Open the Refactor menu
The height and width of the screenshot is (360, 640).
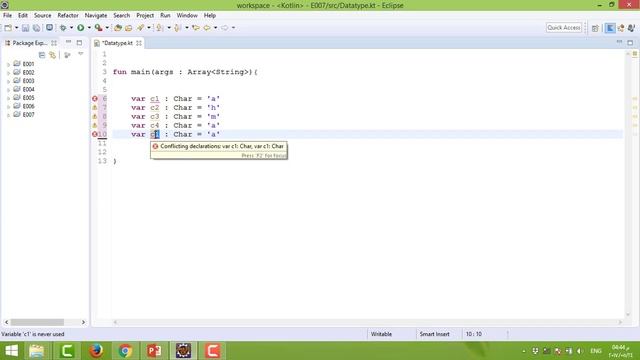point(68,16)
